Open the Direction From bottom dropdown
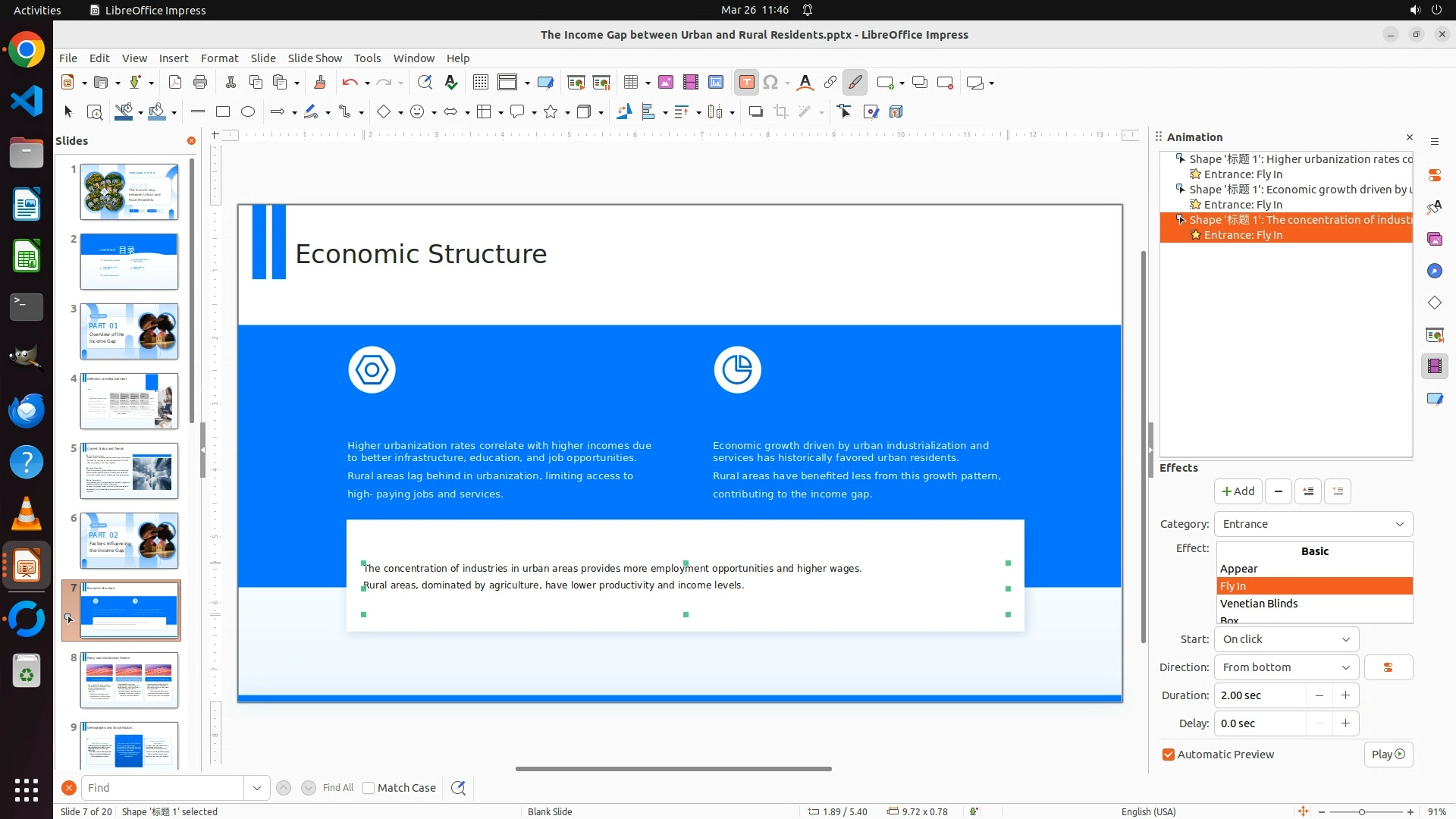The height and width of the screenshot is (819, 1456). coord(1286,667)
